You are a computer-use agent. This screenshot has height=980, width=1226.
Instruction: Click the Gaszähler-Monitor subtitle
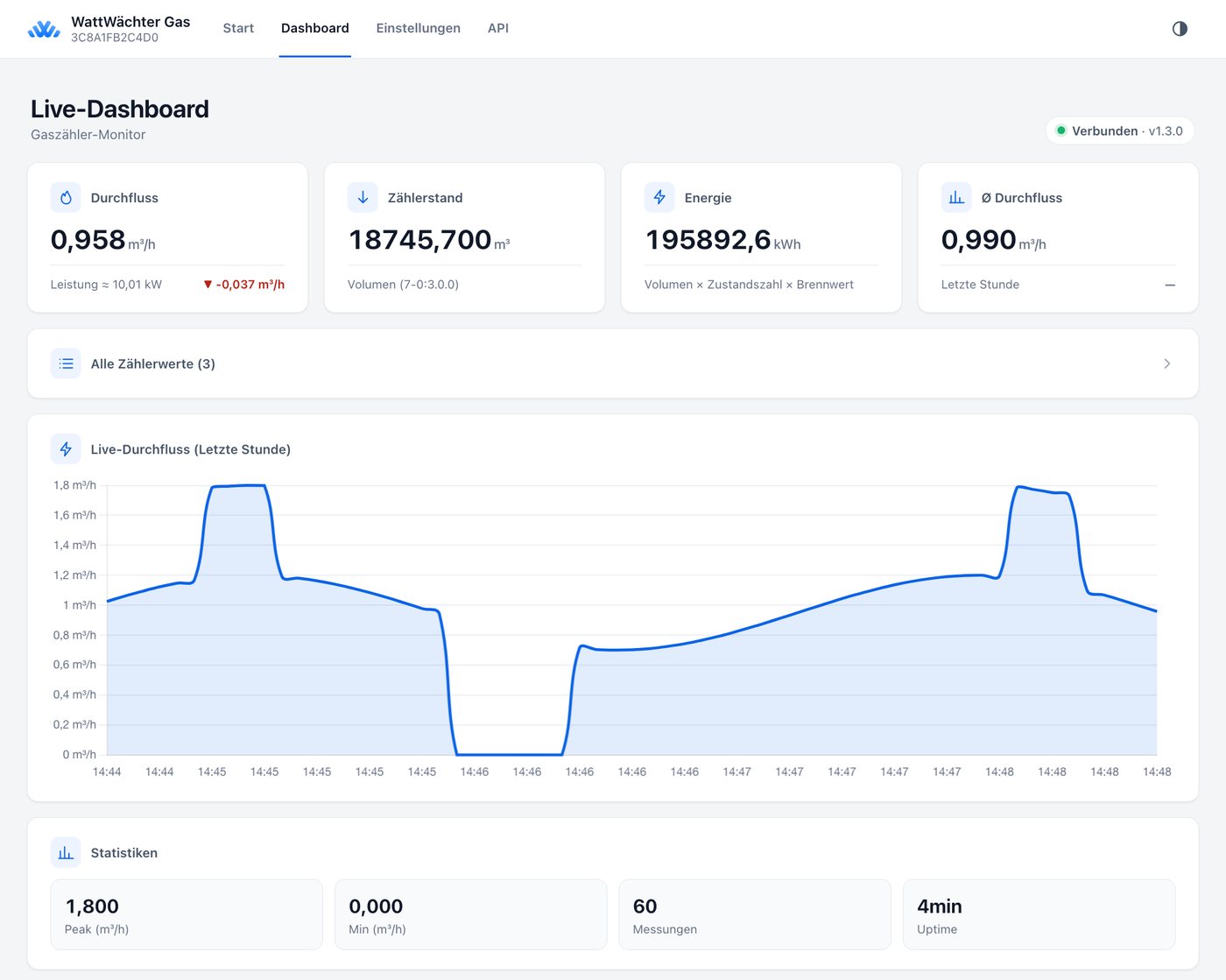tap(88, 135)
